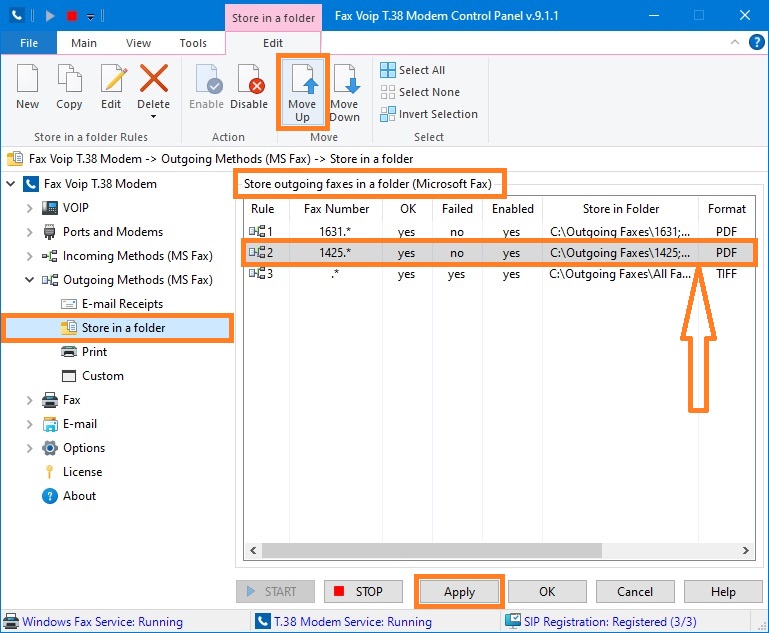Switch to the Edit ribbon tab
This screenshot has width=769, height=633.
tap(273, 43)
